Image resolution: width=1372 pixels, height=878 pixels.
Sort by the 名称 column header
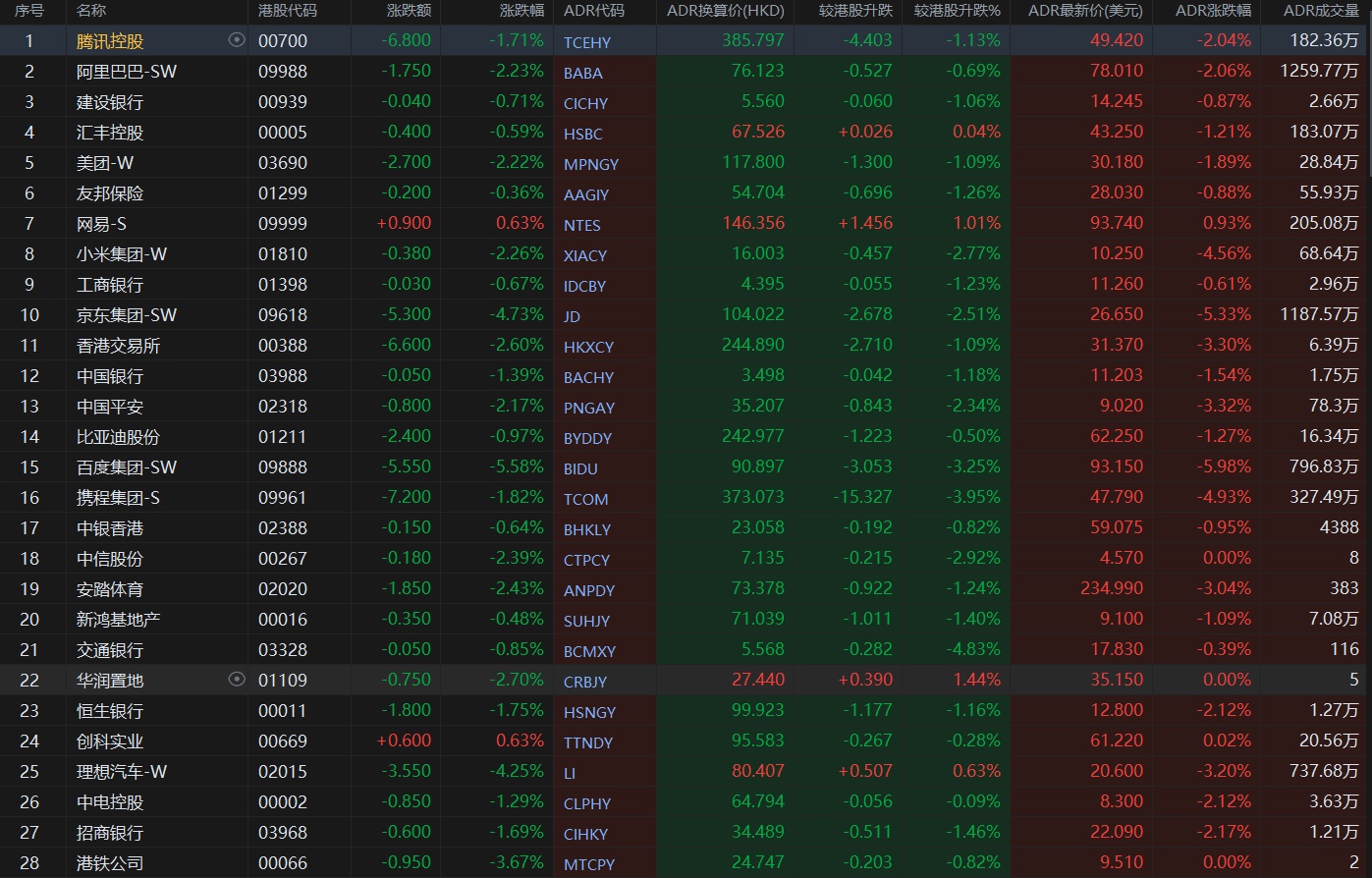click(91, 11)
